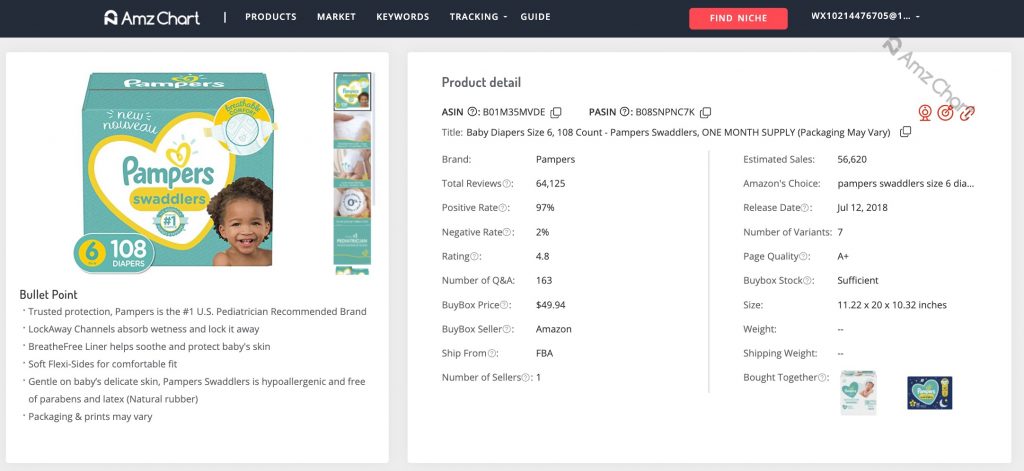1024x471 pixels.
Task: Click the BuyBox Price value $49.94
Action: tap(551, 305)
